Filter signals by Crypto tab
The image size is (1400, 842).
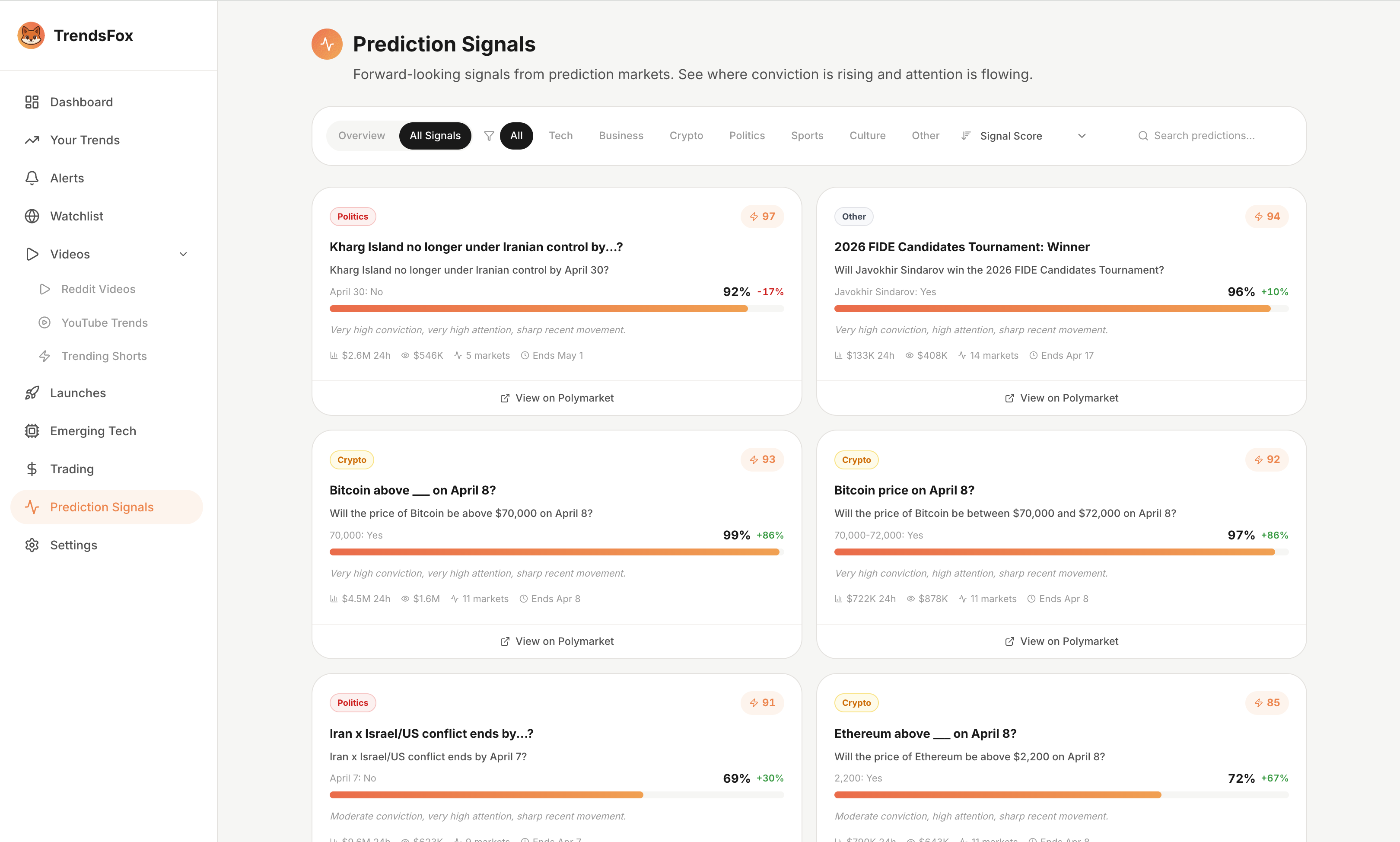tap(686, 136)
